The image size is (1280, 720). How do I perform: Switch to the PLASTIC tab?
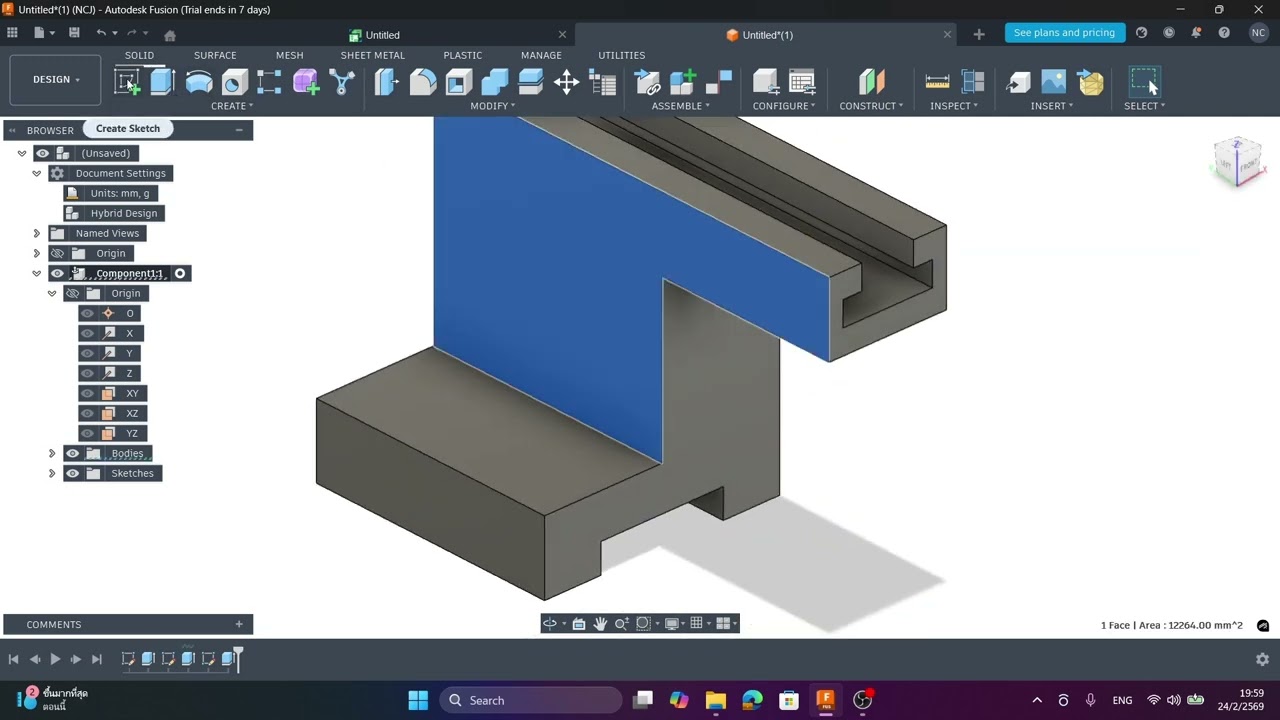pos(463,55)
